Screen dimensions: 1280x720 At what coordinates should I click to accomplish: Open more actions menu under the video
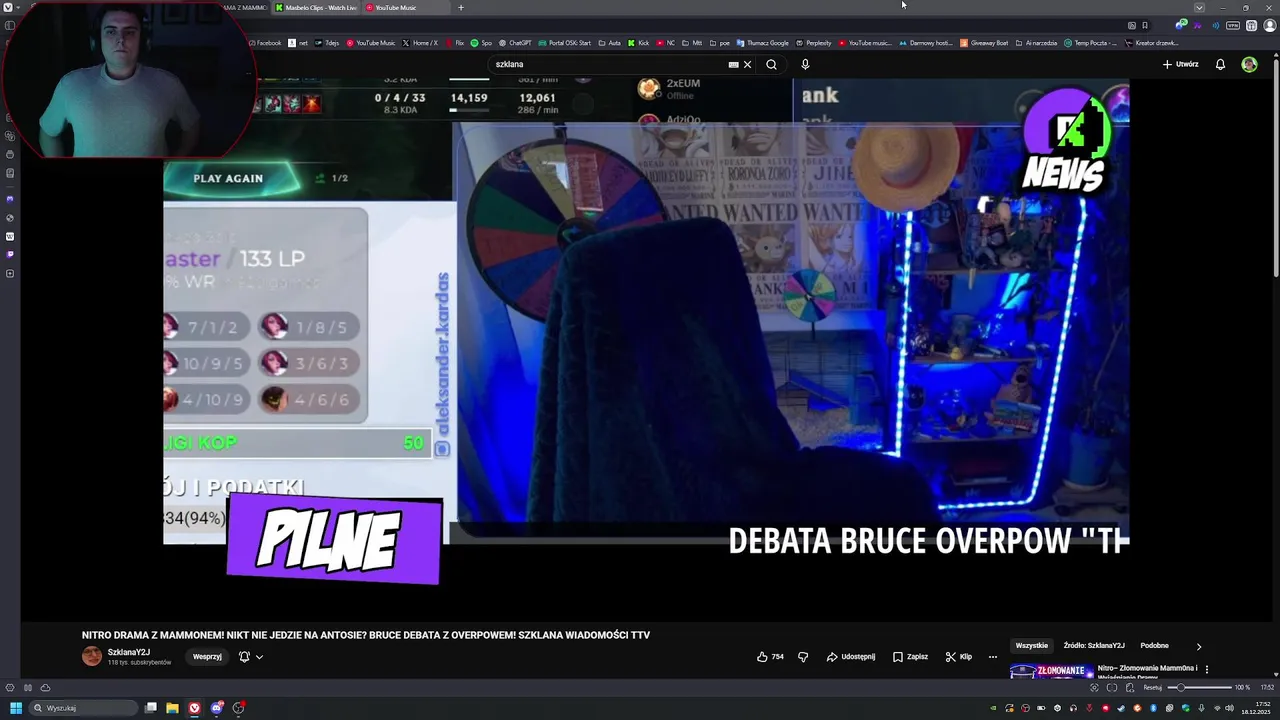click(x=992, y=657)
